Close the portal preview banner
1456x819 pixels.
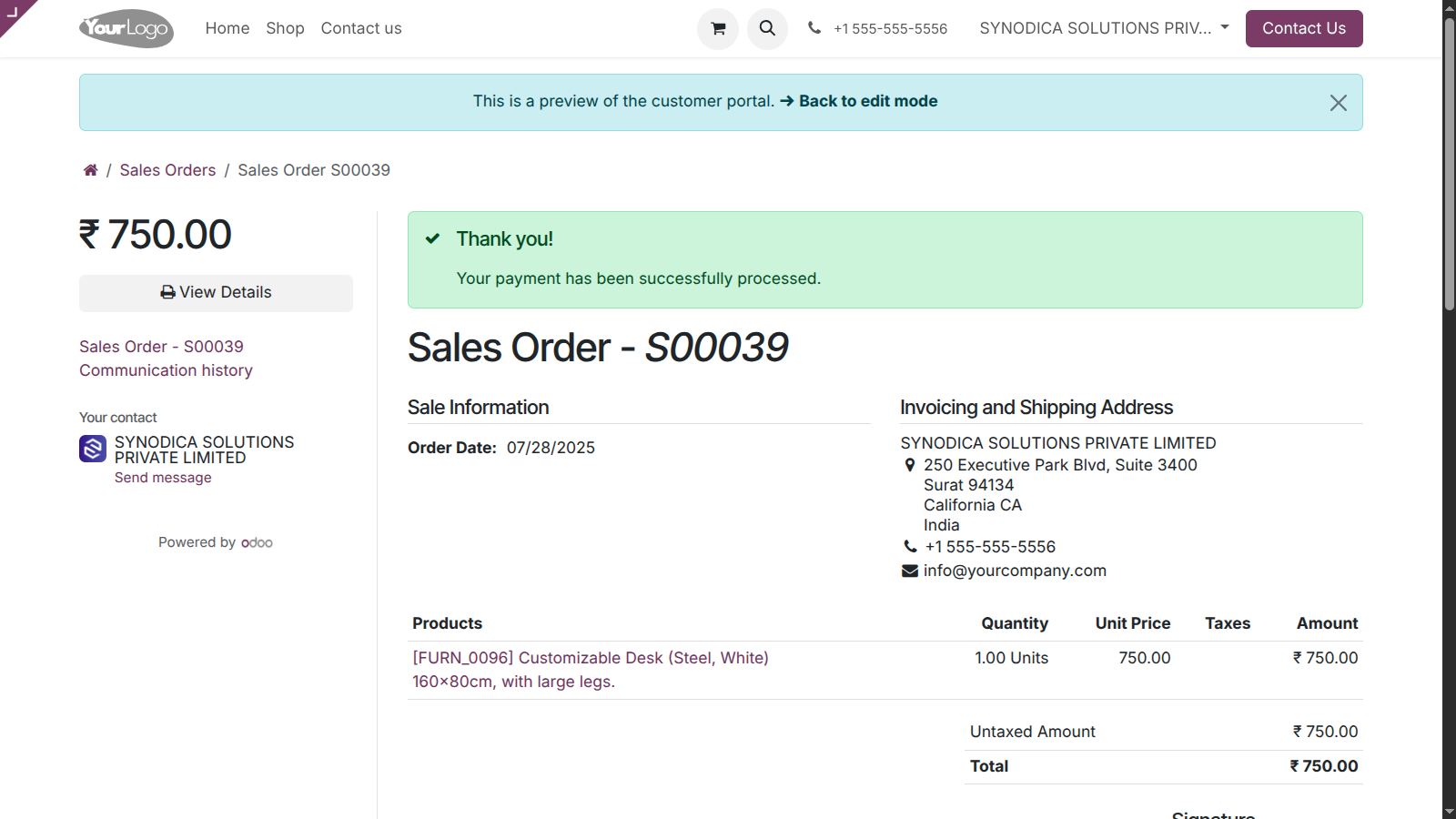click(1338, 103)
